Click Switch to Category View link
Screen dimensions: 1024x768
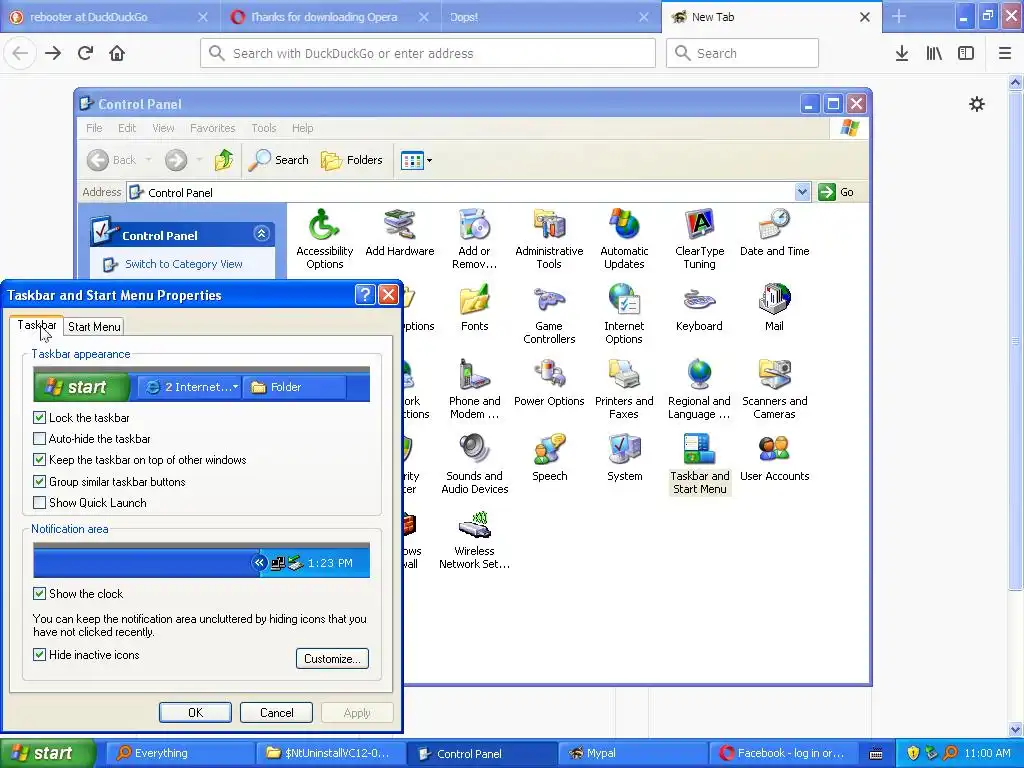coord(184,264)
